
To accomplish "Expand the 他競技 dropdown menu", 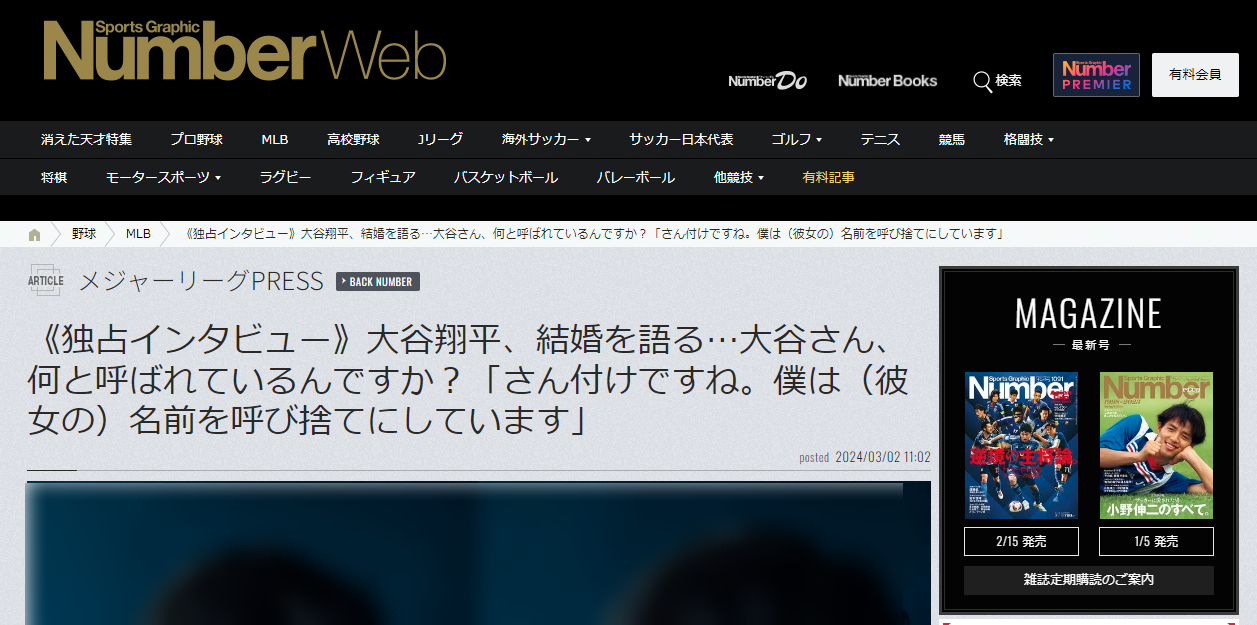I will click(739, 178).
